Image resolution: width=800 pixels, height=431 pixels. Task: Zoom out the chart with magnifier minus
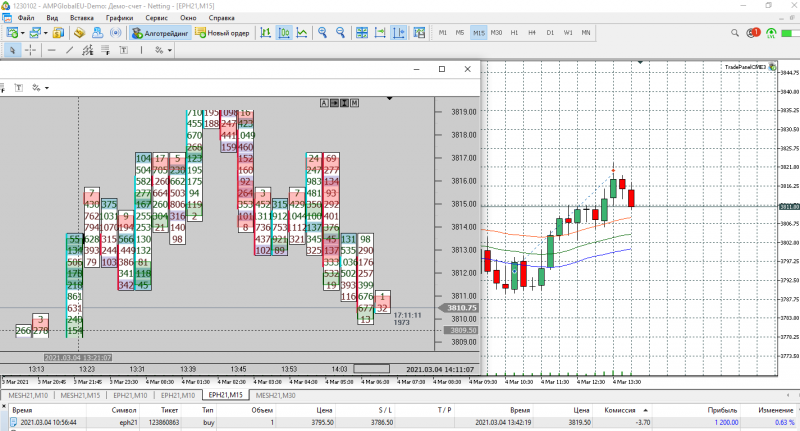tap(340, 33)
